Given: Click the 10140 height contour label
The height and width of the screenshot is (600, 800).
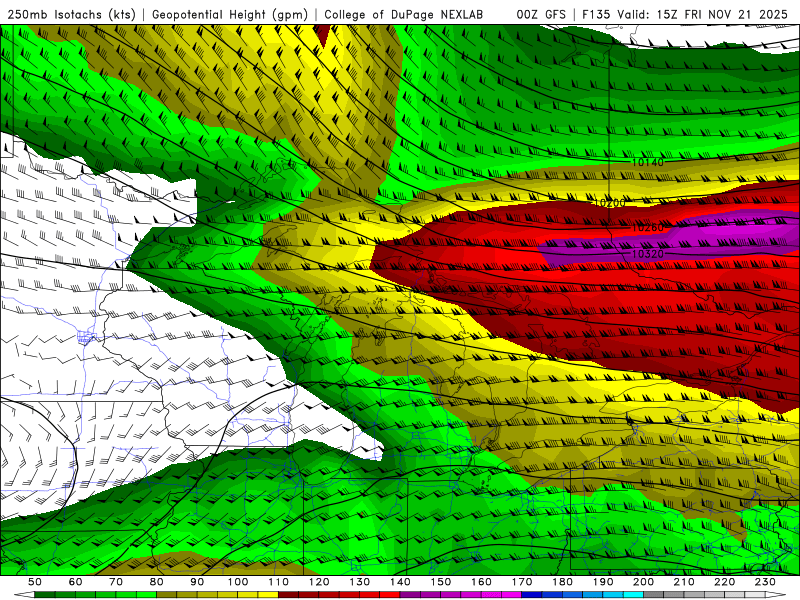Looking at the screenshot, I should (647, 162).
